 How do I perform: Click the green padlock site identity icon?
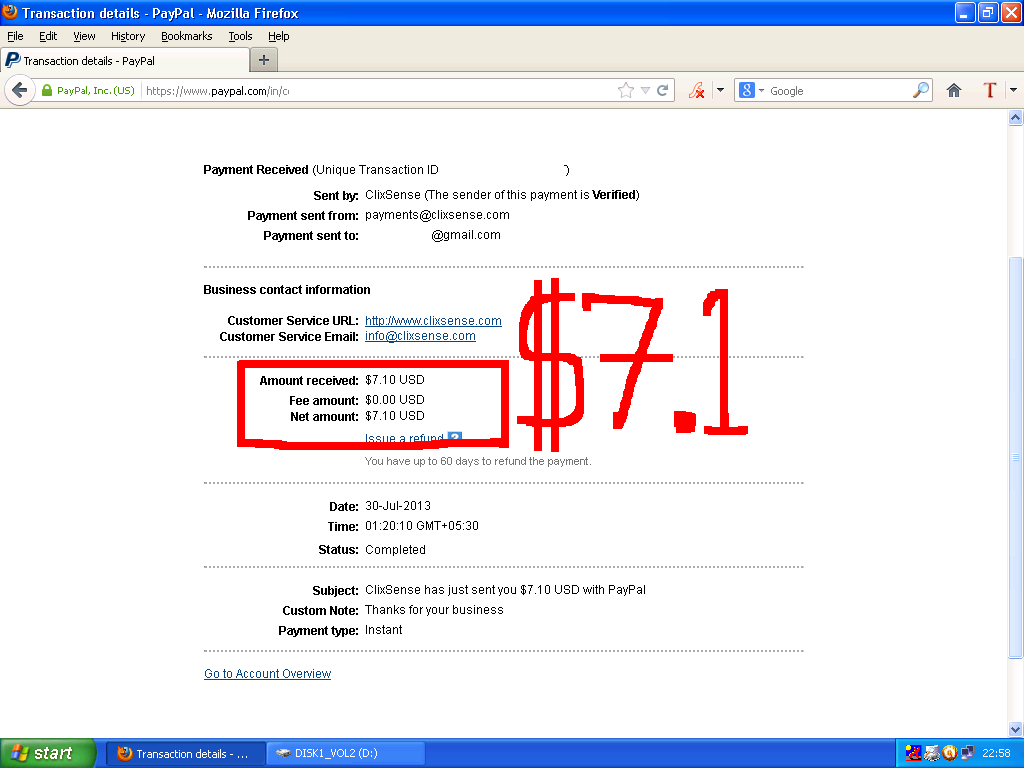(x=47, y=90)
